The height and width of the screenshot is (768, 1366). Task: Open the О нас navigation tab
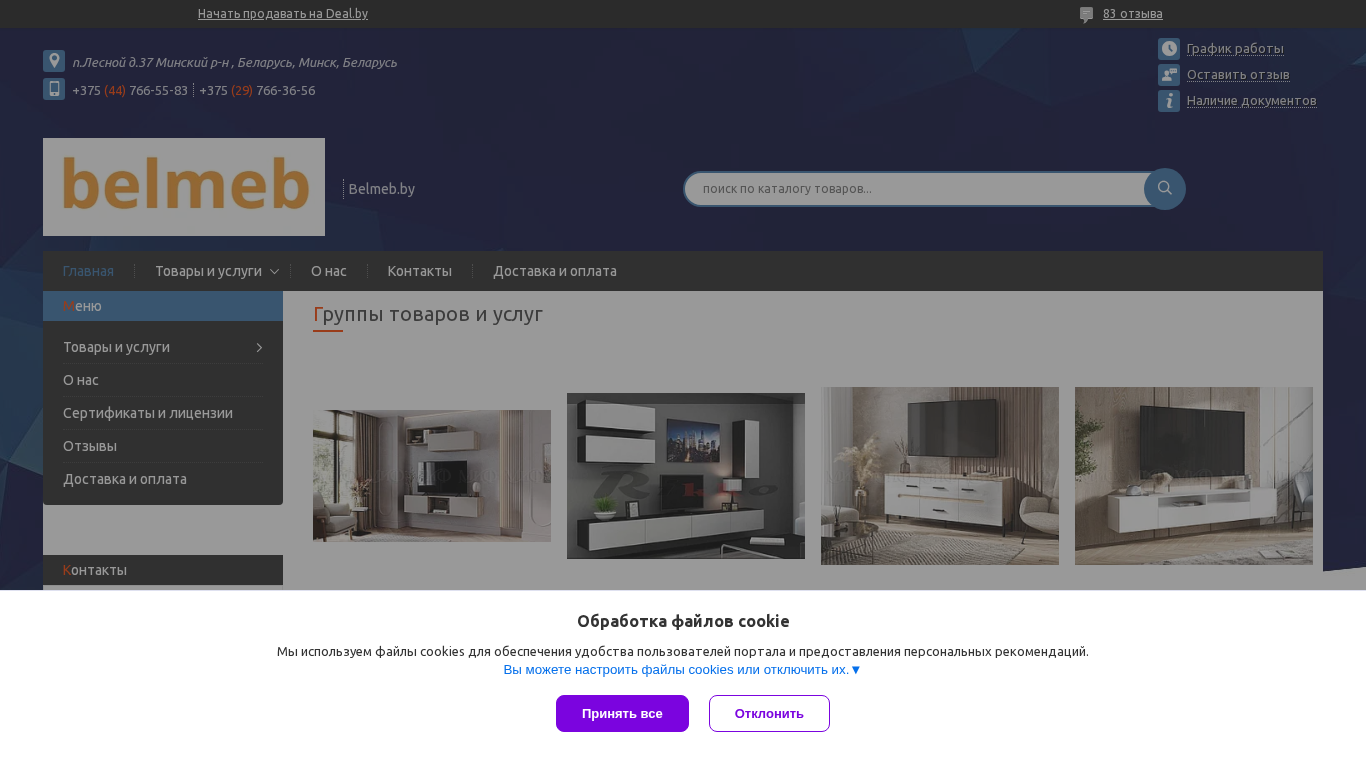tap(329, 271)
